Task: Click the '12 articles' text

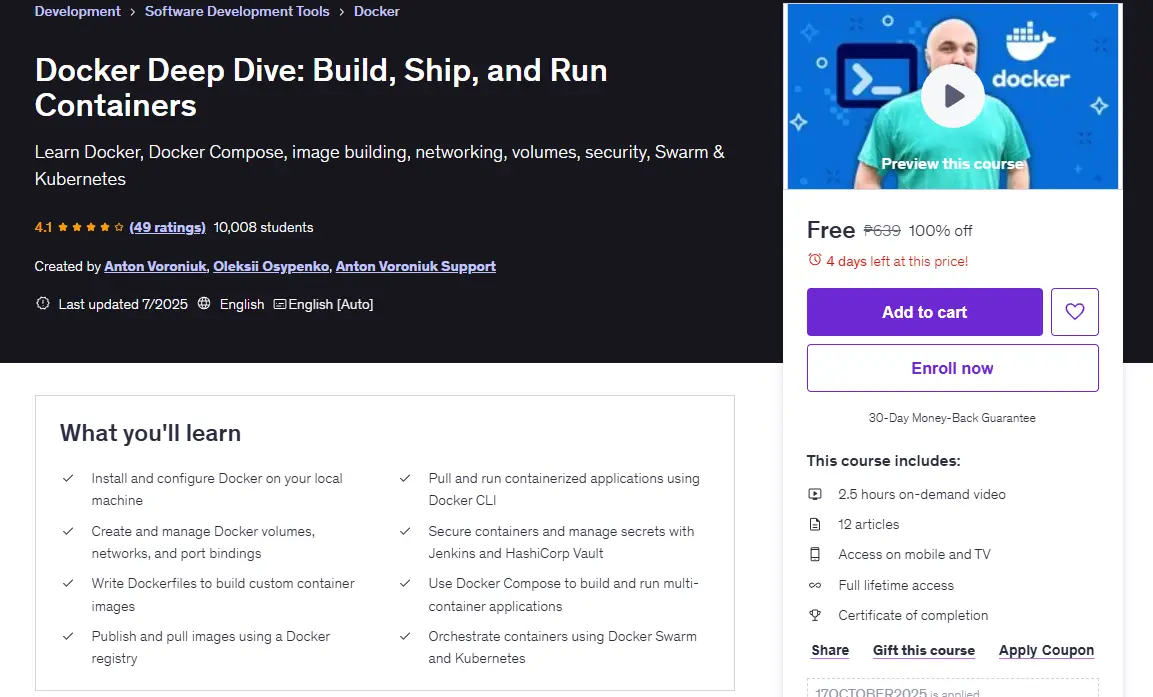Action: pos(868,524)
